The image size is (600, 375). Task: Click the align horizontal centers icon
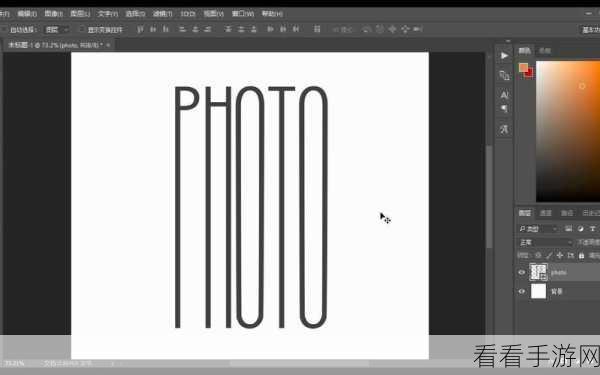[x=195, y=29]
